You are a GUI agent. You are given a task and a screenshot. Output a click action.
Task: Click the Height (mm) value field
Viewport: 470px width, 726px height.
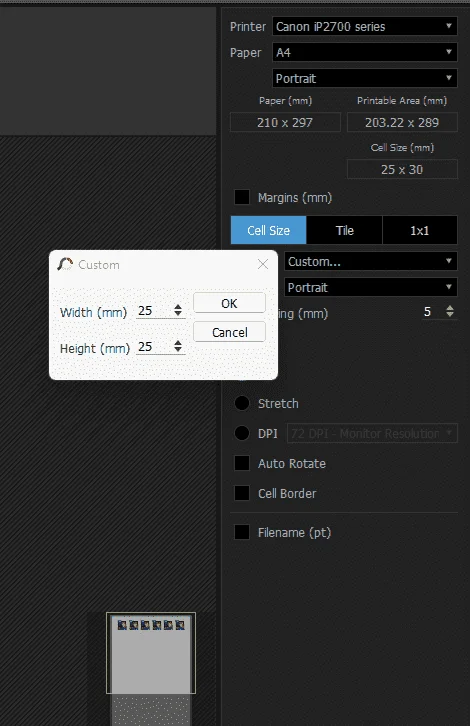pyautogui.click(x=154, y=347)
